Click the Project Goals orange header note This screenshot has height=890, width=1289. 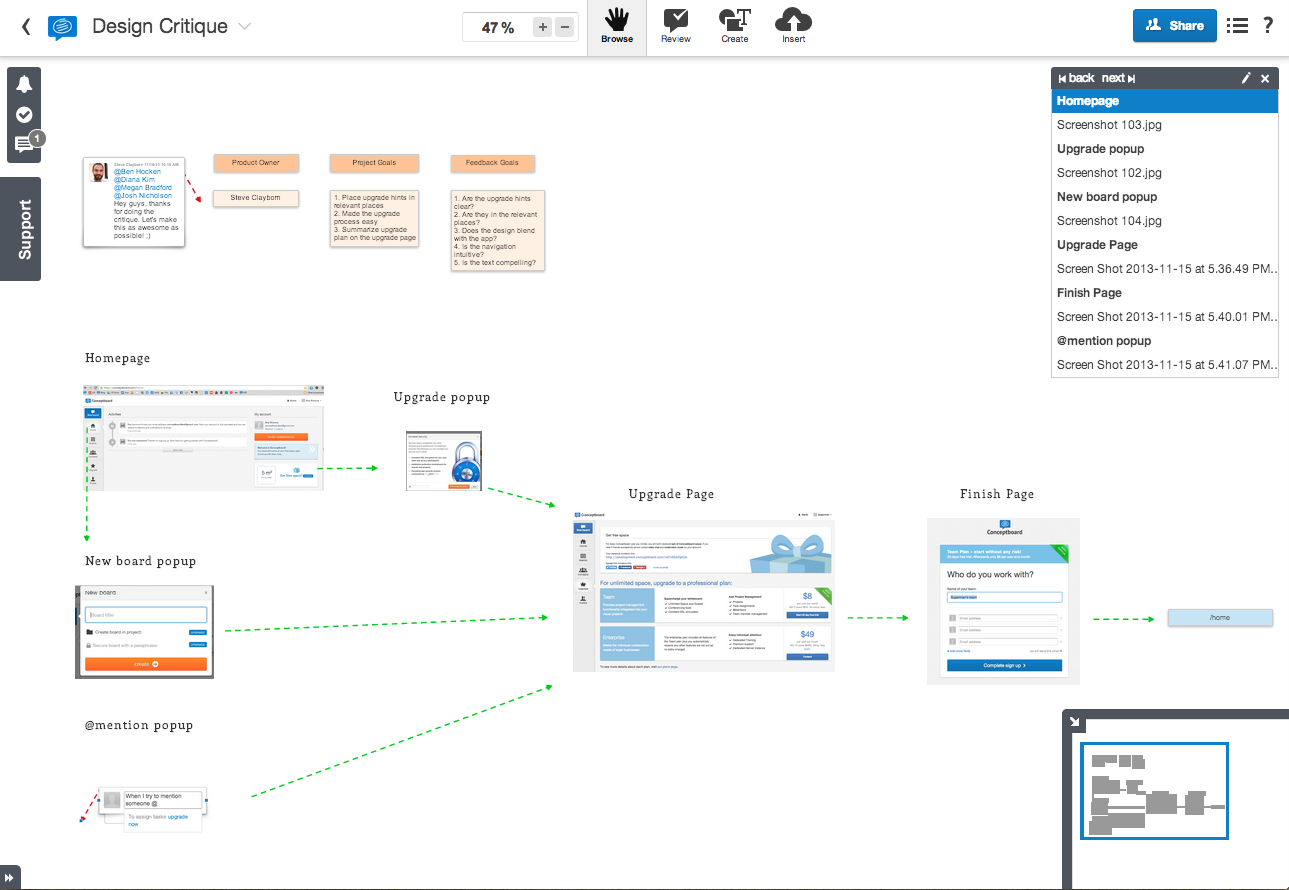374,163
